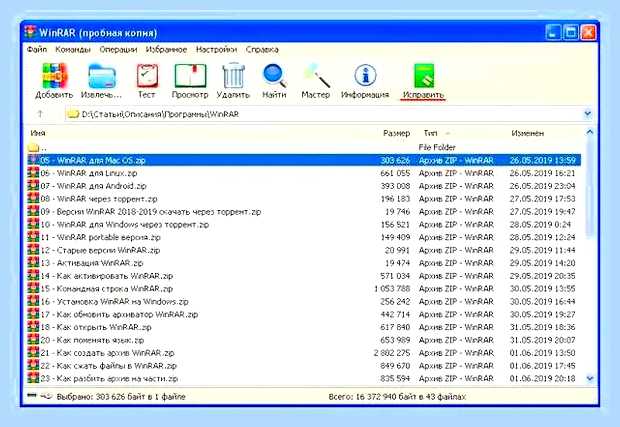This screenshot has height=427, width=620.
Task: Click status text Всего: 16 372 940 байт
Action: tap(397, 396)
